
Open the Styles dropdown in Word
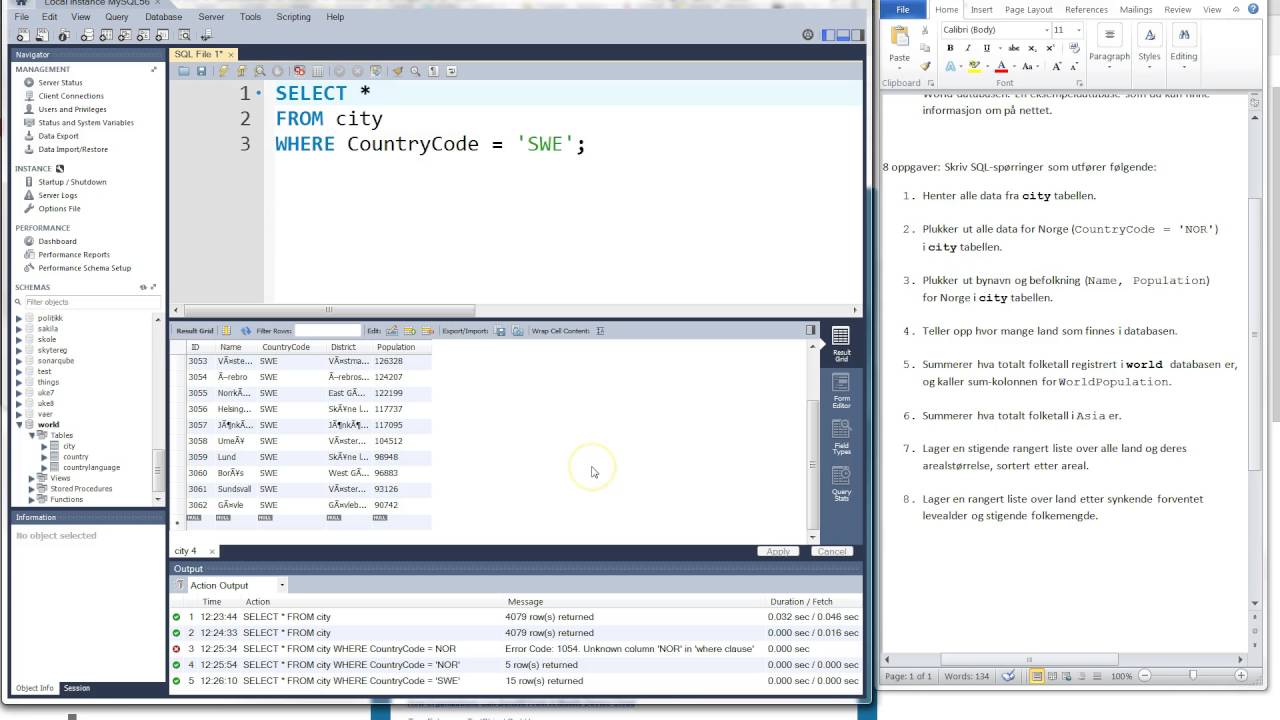point(1150,45)
